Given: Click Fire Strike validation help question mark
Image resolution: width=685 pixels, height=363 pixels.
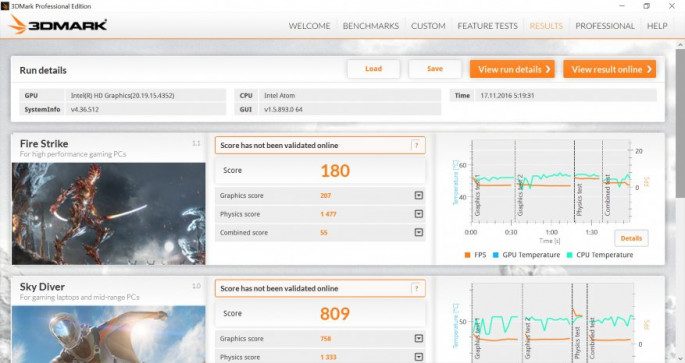Looking at the screenshot, I should click(416, 145).
